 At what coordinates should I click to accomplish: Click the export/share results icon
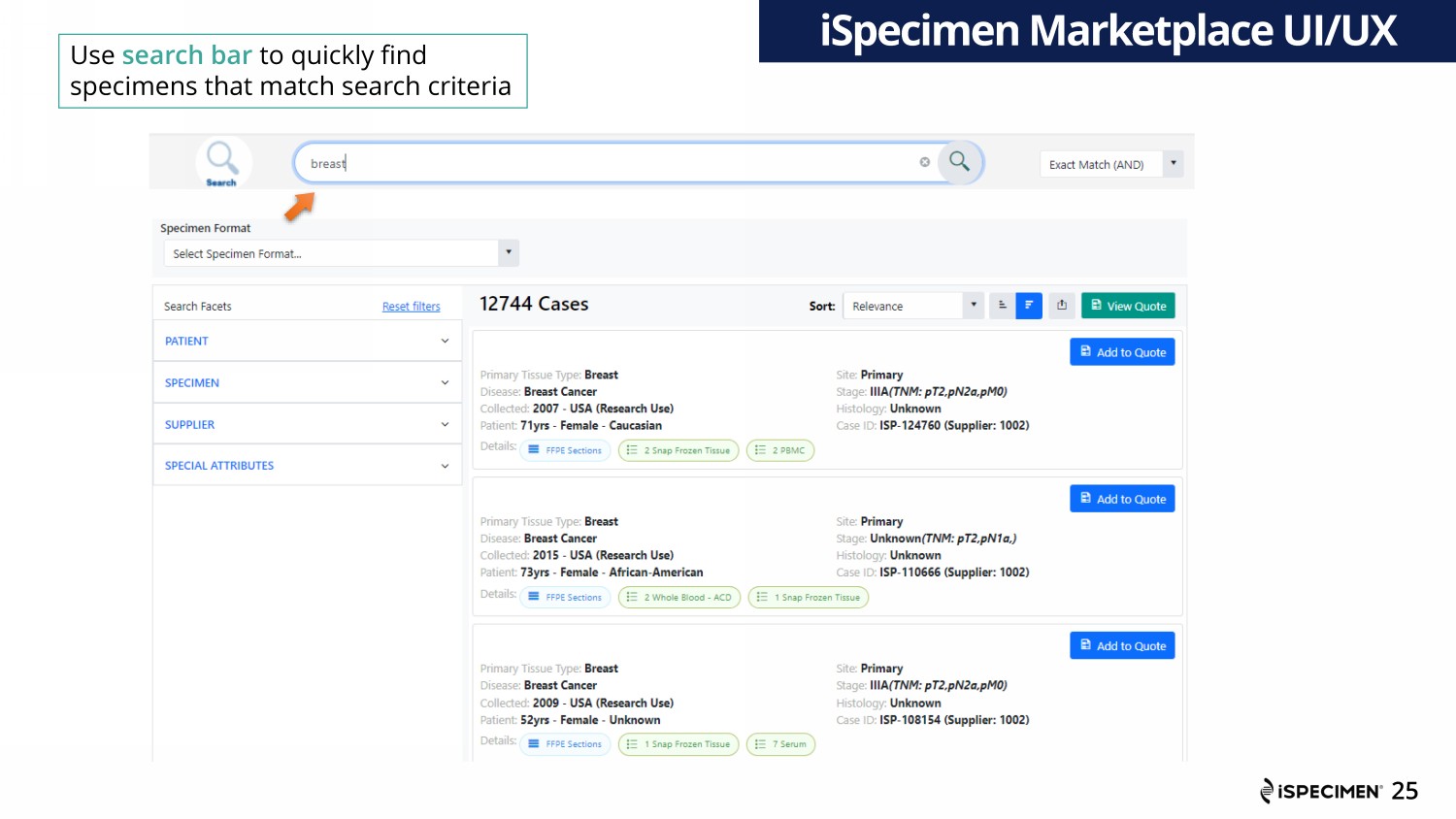[1062, 306]
